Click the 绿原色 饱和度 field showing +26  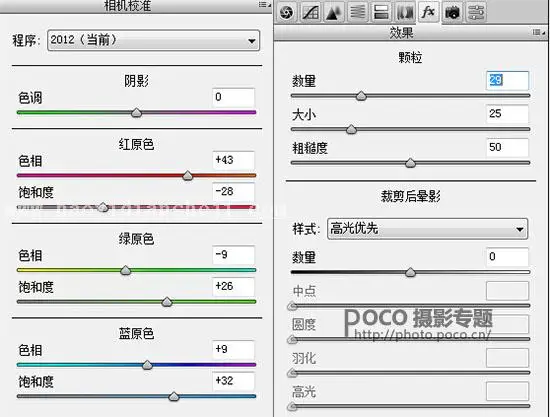[x=233, y=286]
